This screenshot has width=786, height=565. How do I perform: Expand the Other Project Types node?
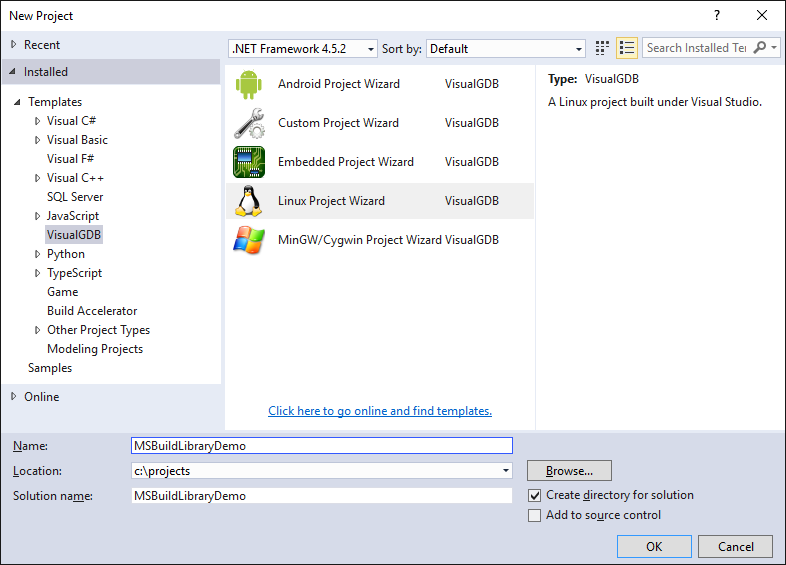[x=38, y=330]
